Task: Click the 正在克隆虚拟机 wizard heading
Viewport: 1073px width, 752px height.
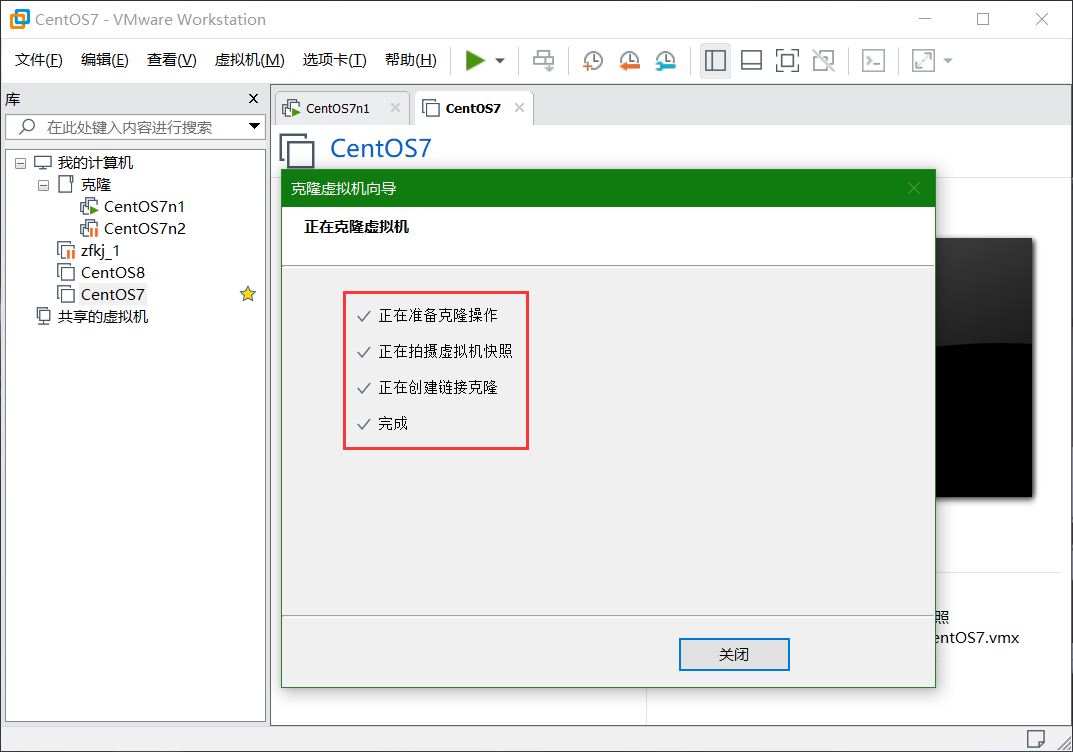Action: tap(357, 227)
